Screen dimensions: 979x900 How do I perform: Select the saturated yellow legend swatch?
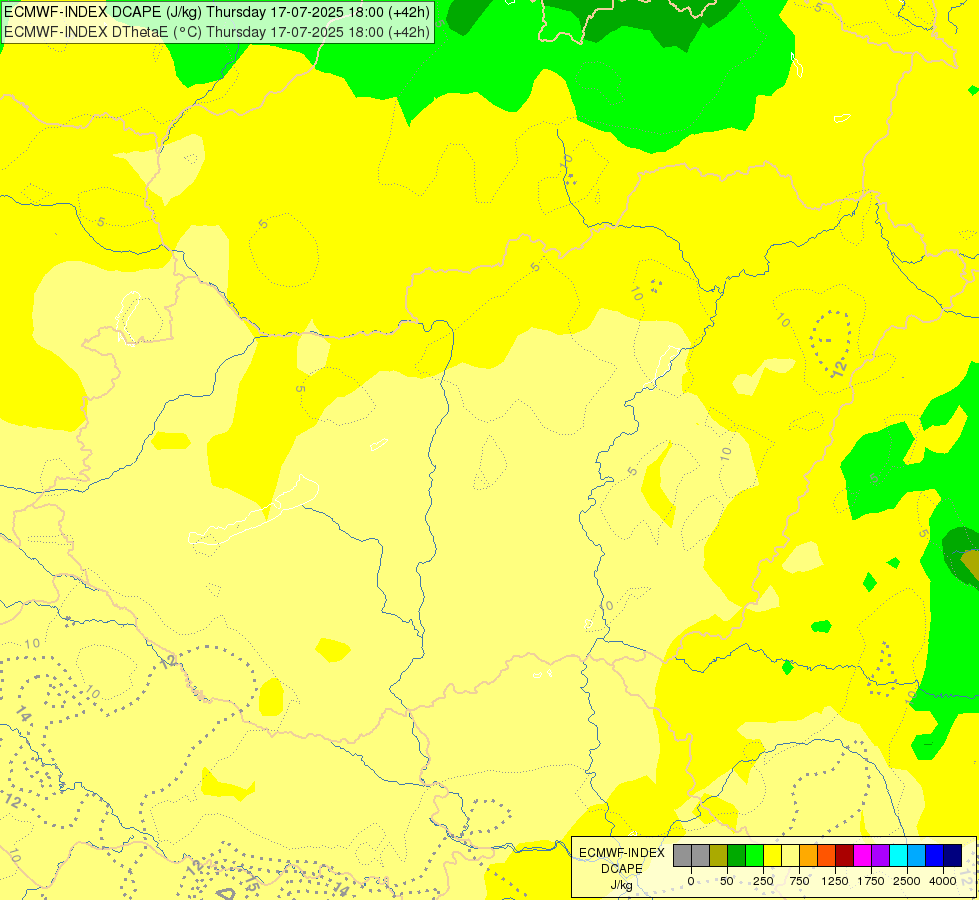[772, 855]
